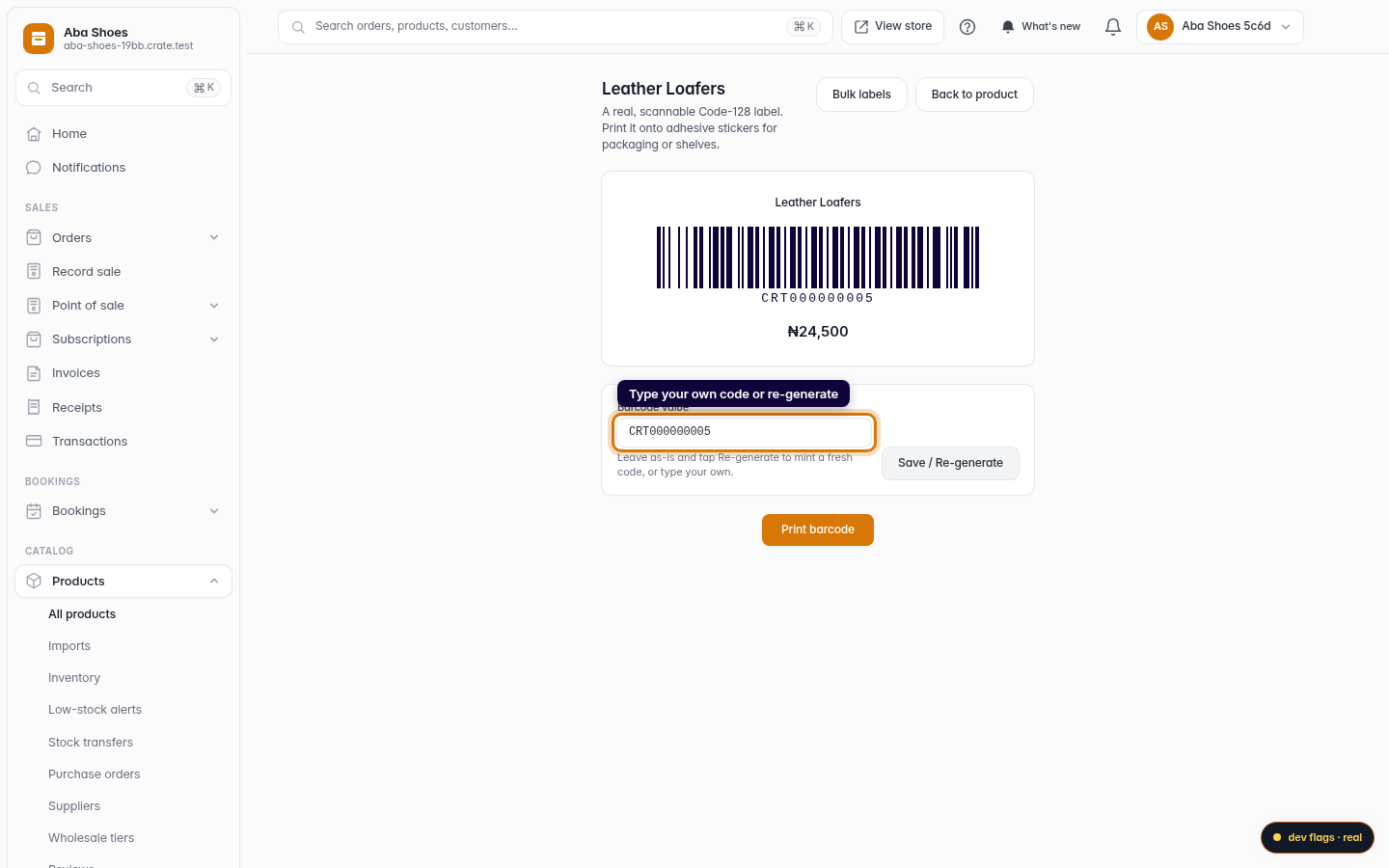Open Wholesale tiers
The image size is (1389, 868).
92,838
